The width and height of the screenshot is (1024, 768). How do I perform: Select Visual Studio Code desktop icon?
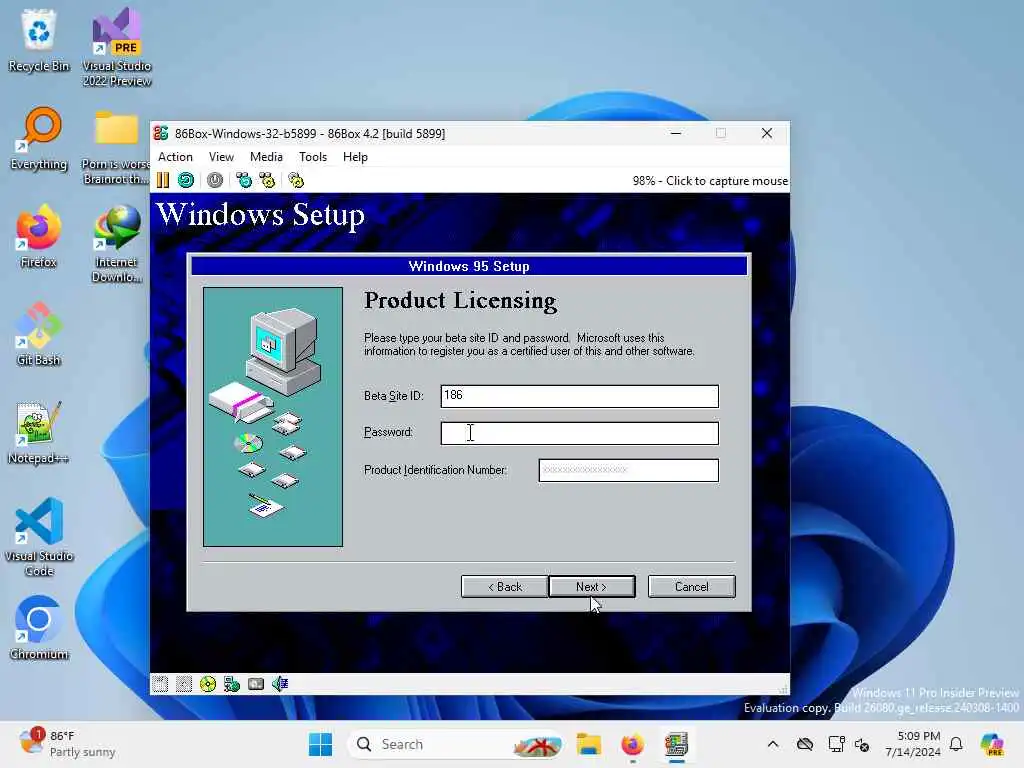pos(39,537)
